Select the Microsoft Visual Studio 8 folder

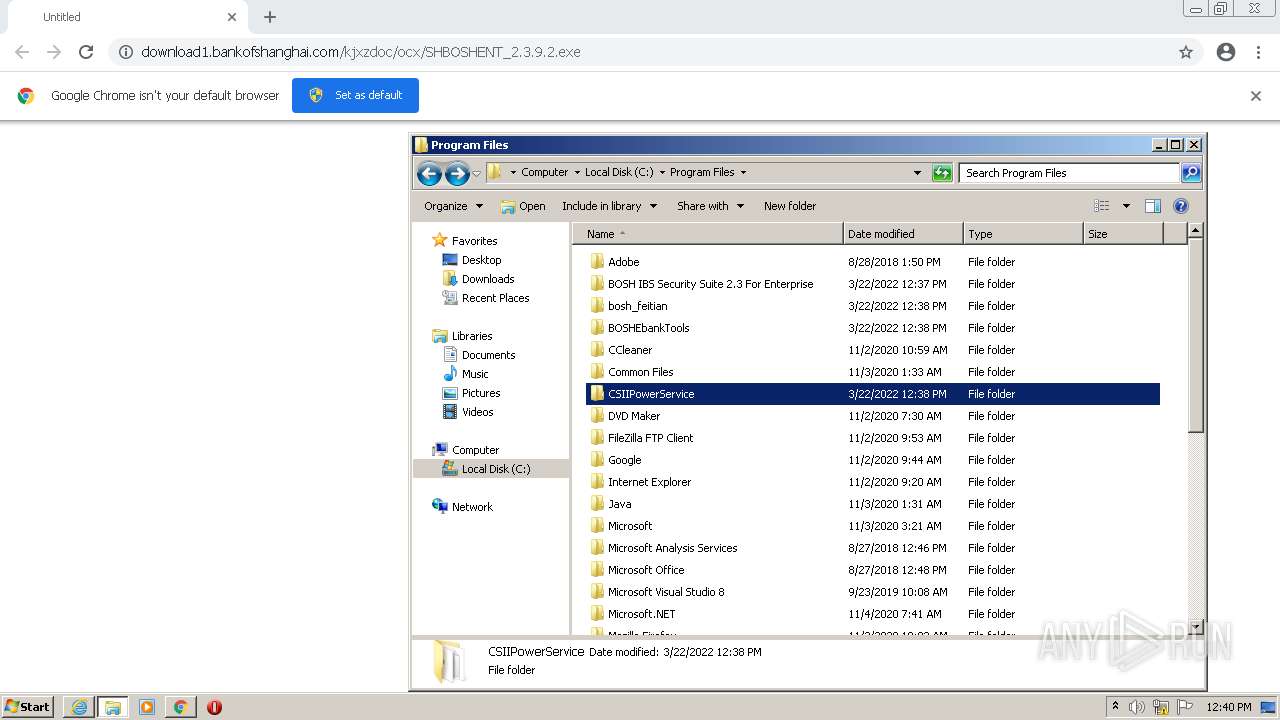[x=873, y=592]
